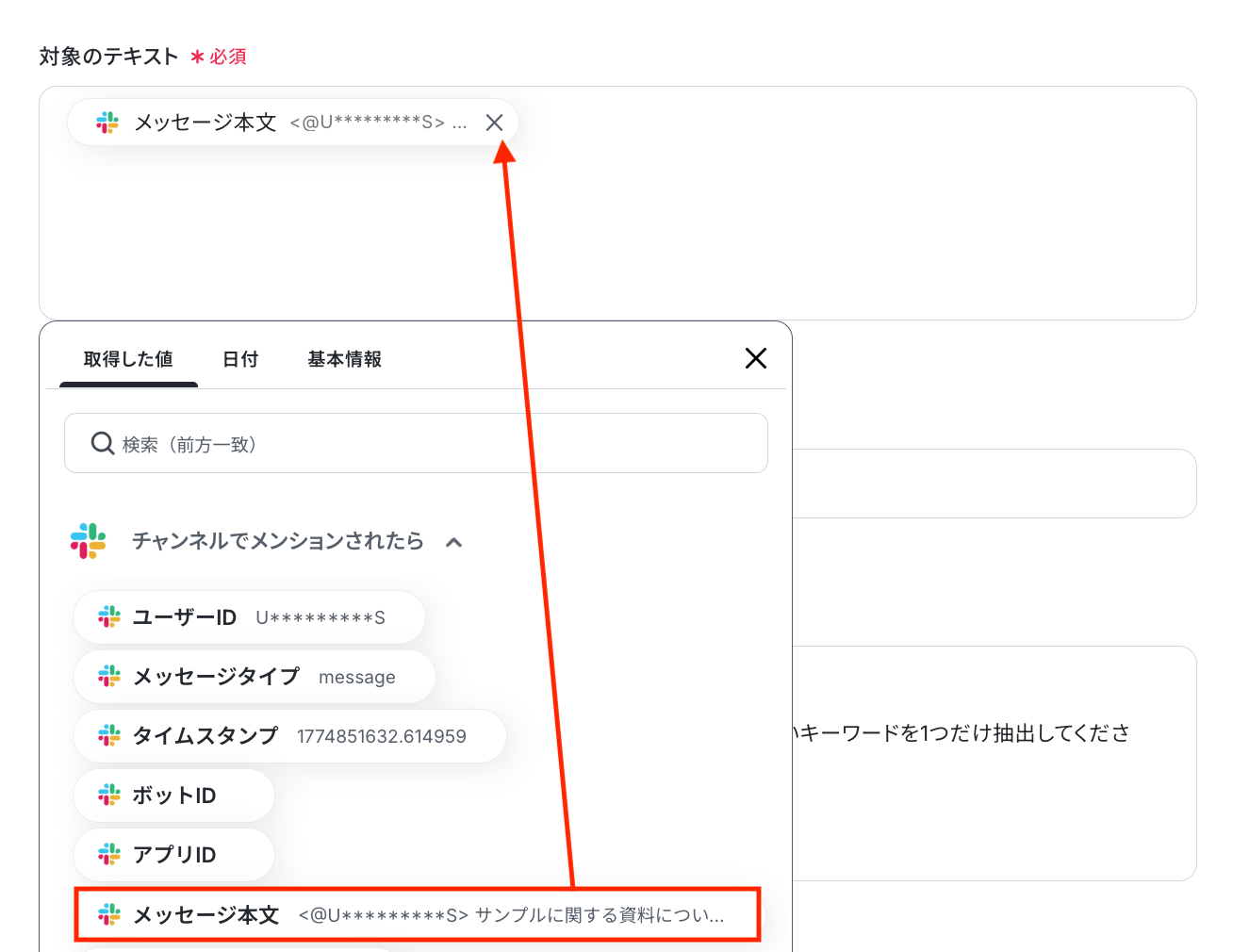
Task: Click the チャンネルでメンションされたら heading text
Action: coord(278,541)
